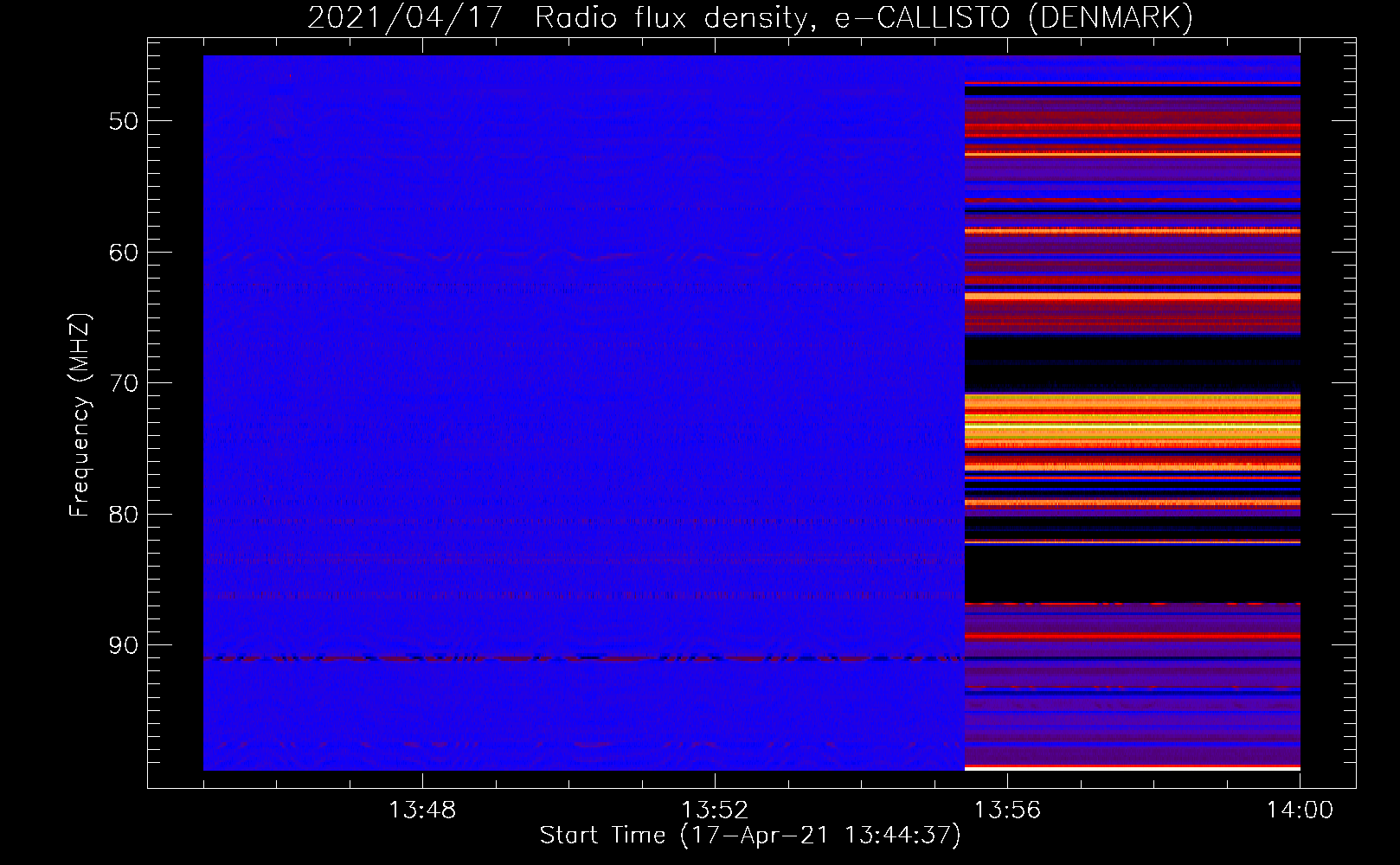Click the 50 MHz frequency tick label
Screen dimensions: 1400x865
point(124,121)
